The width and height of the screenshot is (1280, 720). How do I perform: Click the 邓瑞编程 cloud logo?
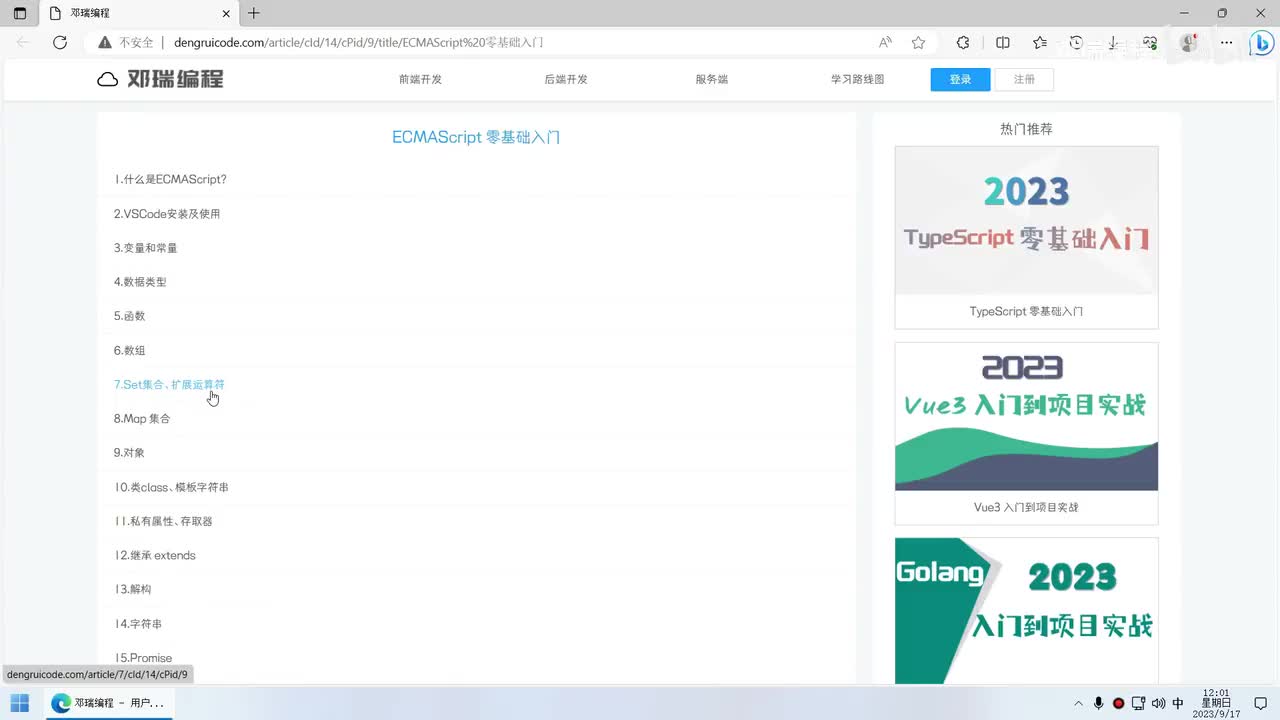pyautogui.click(x=160, y=80)
